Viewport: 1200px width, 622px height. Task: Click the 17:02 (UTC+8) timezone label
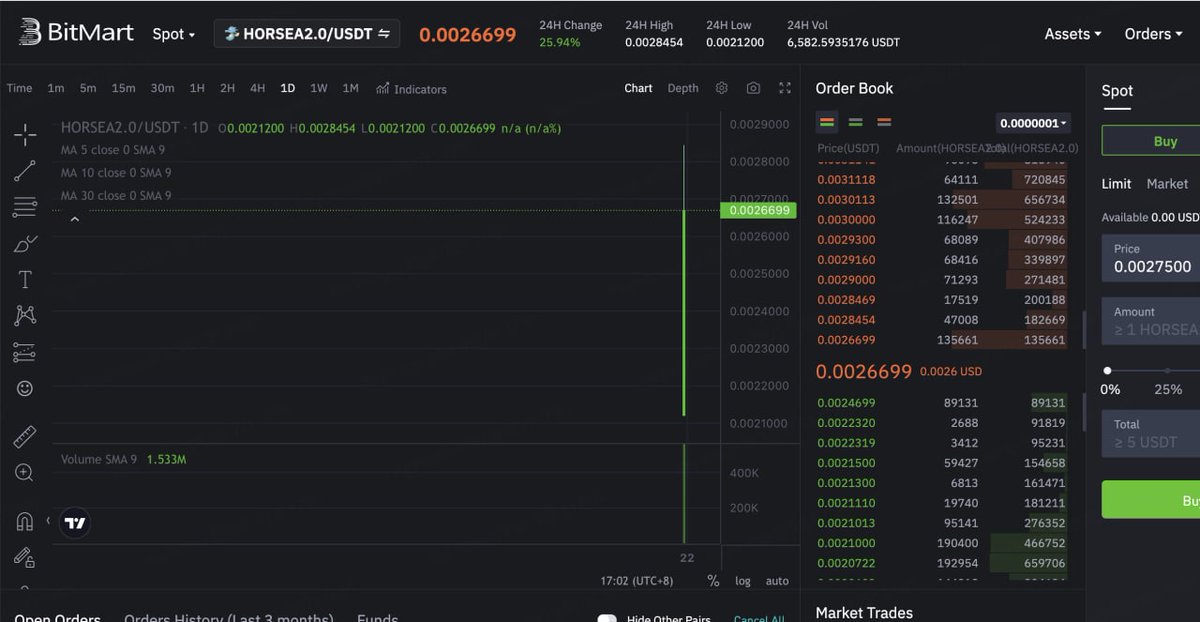tap(636, 581)
